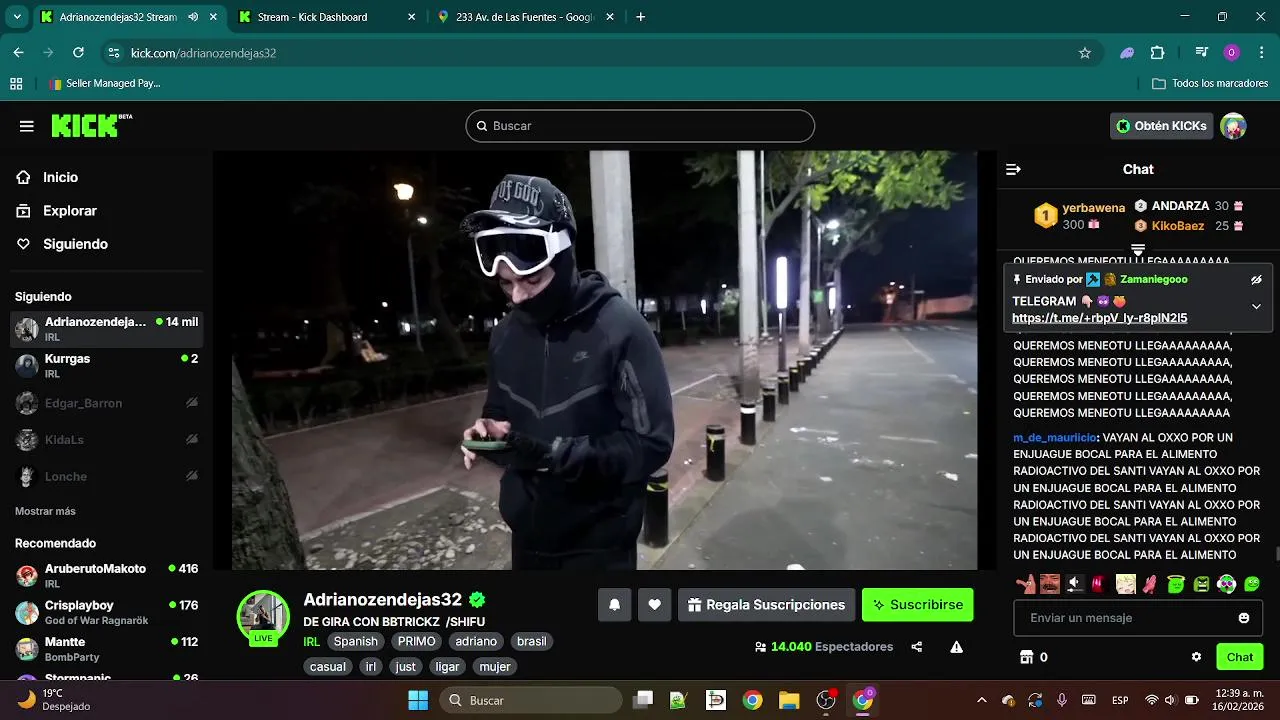Viewport: 1280px width, 720px height.
Task: Open Siguiendo from the sidebar
Action: [75, 244]
